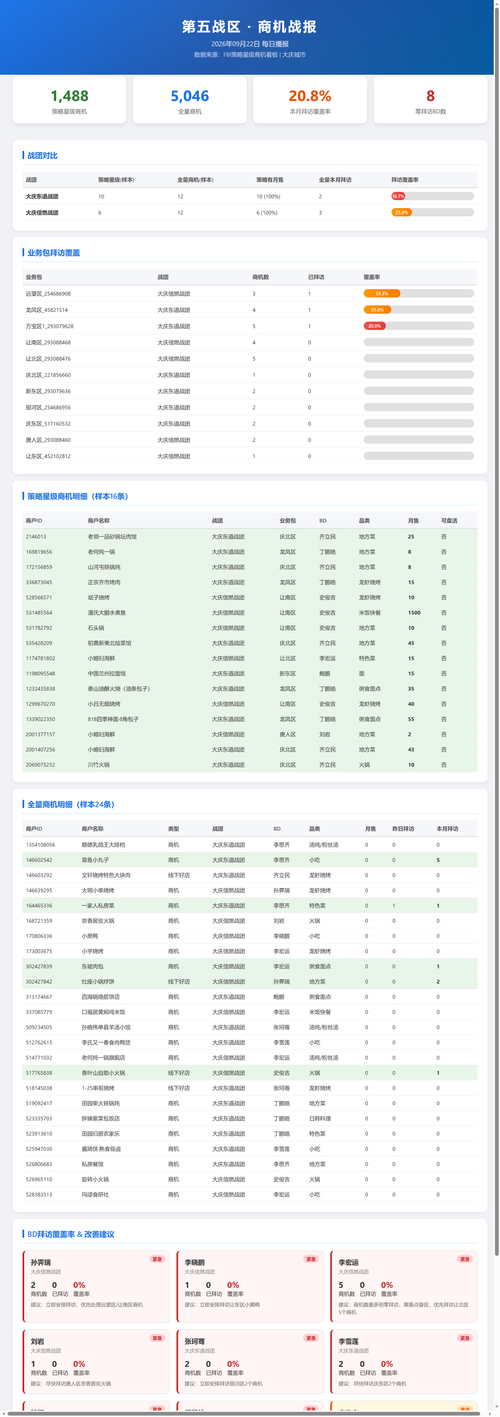
Task: Click the merchant name 旋转小火锅
Action: (x=96, y=1179)
